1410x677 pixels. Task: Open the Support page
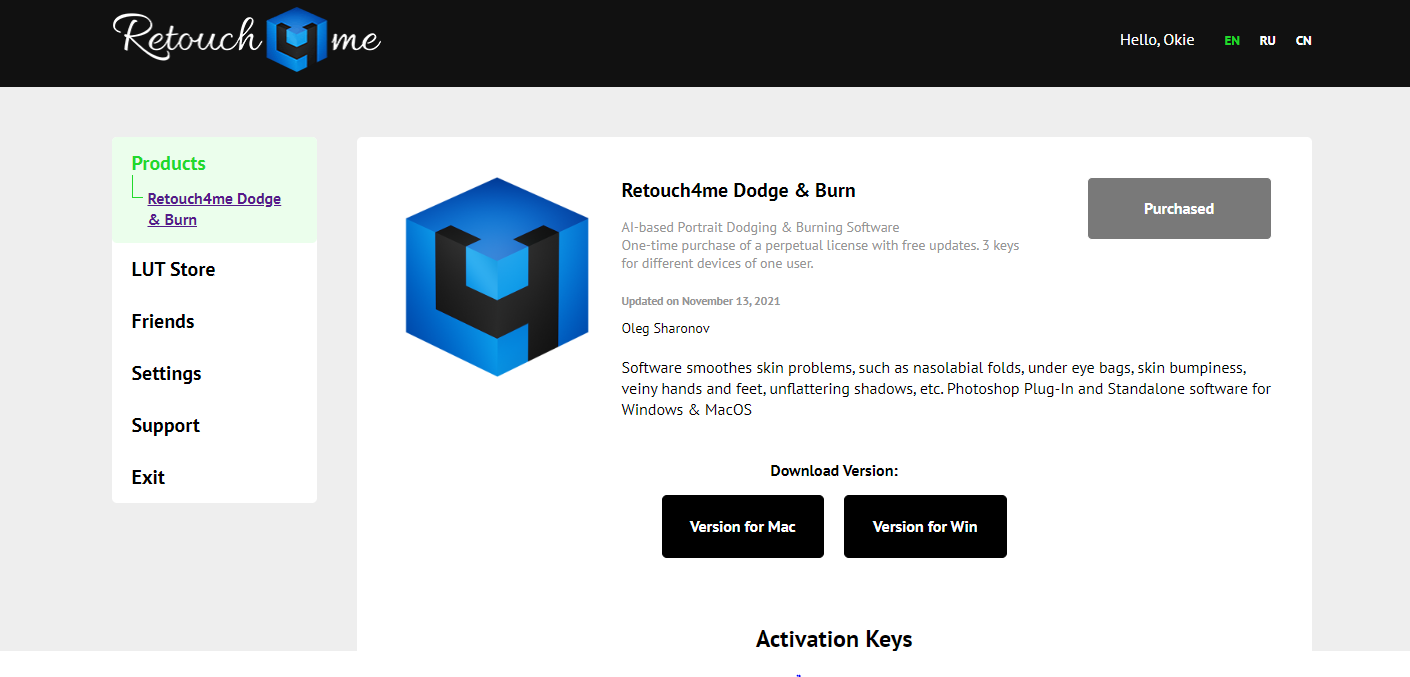click(x=165, y=425)
